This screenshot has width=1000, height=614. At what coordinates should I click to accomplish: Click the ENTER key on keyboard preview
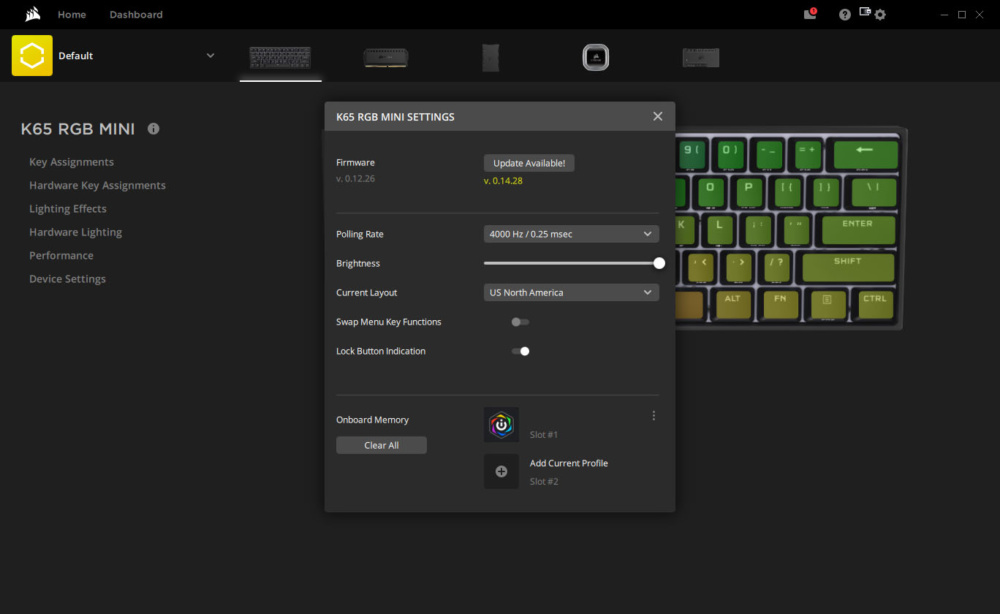[858, 229]
